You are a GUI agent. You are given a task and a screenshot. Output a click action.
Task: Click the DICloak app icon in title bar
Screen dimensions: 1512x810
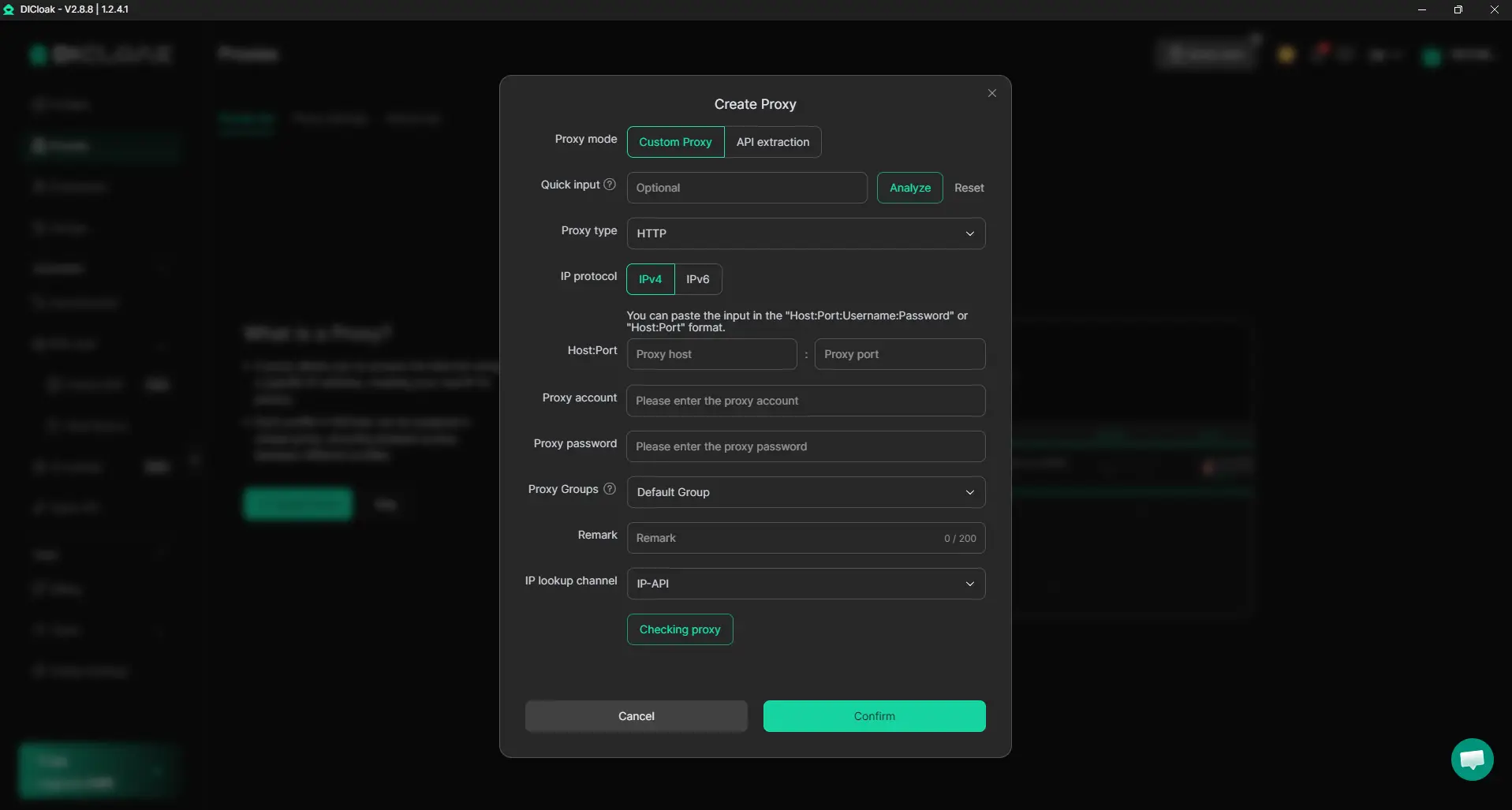click(x=9, y=9)
